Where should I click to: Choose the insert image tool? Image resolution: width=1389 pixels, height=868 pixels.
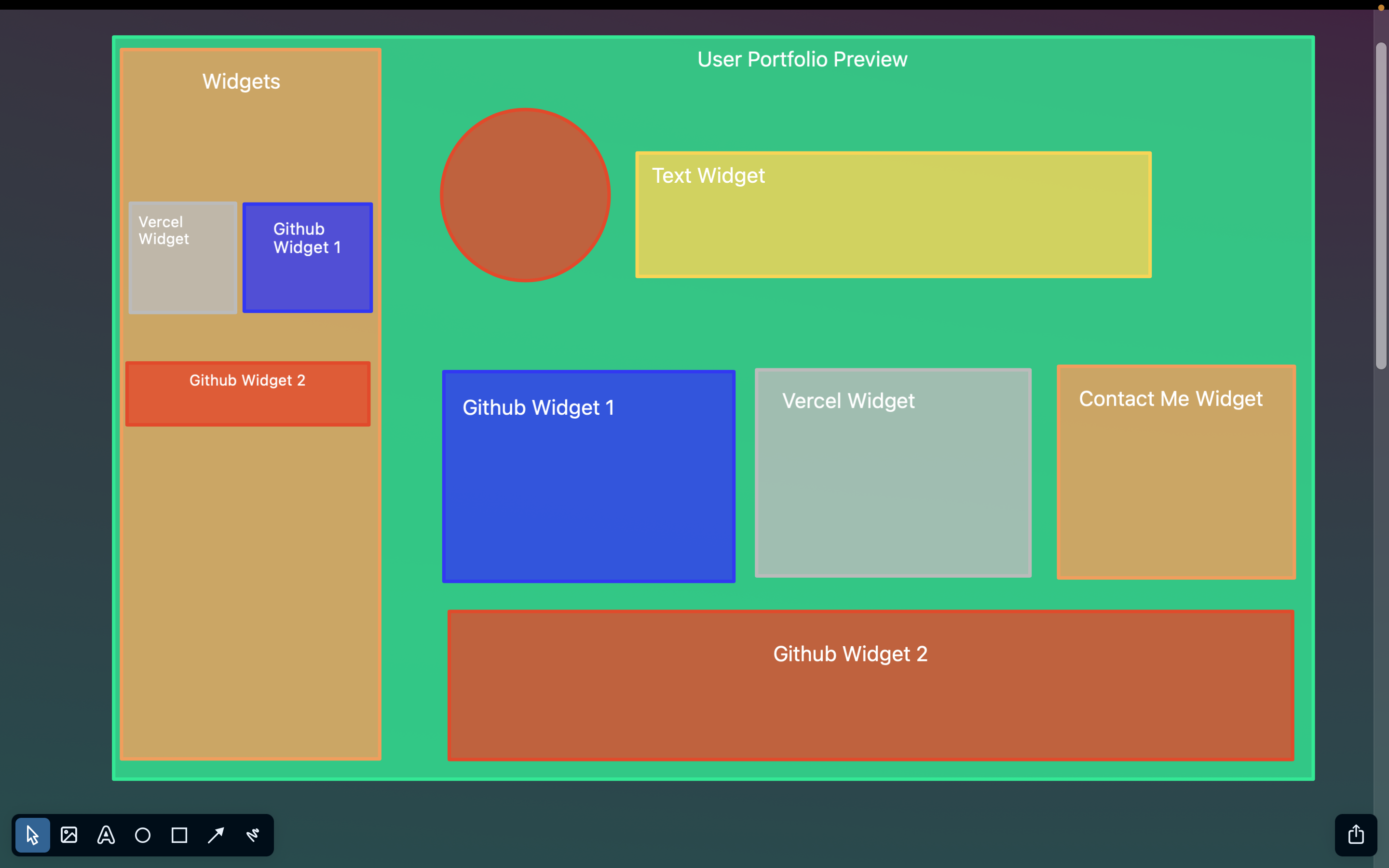pyautogui.click(x=69, y=835)
